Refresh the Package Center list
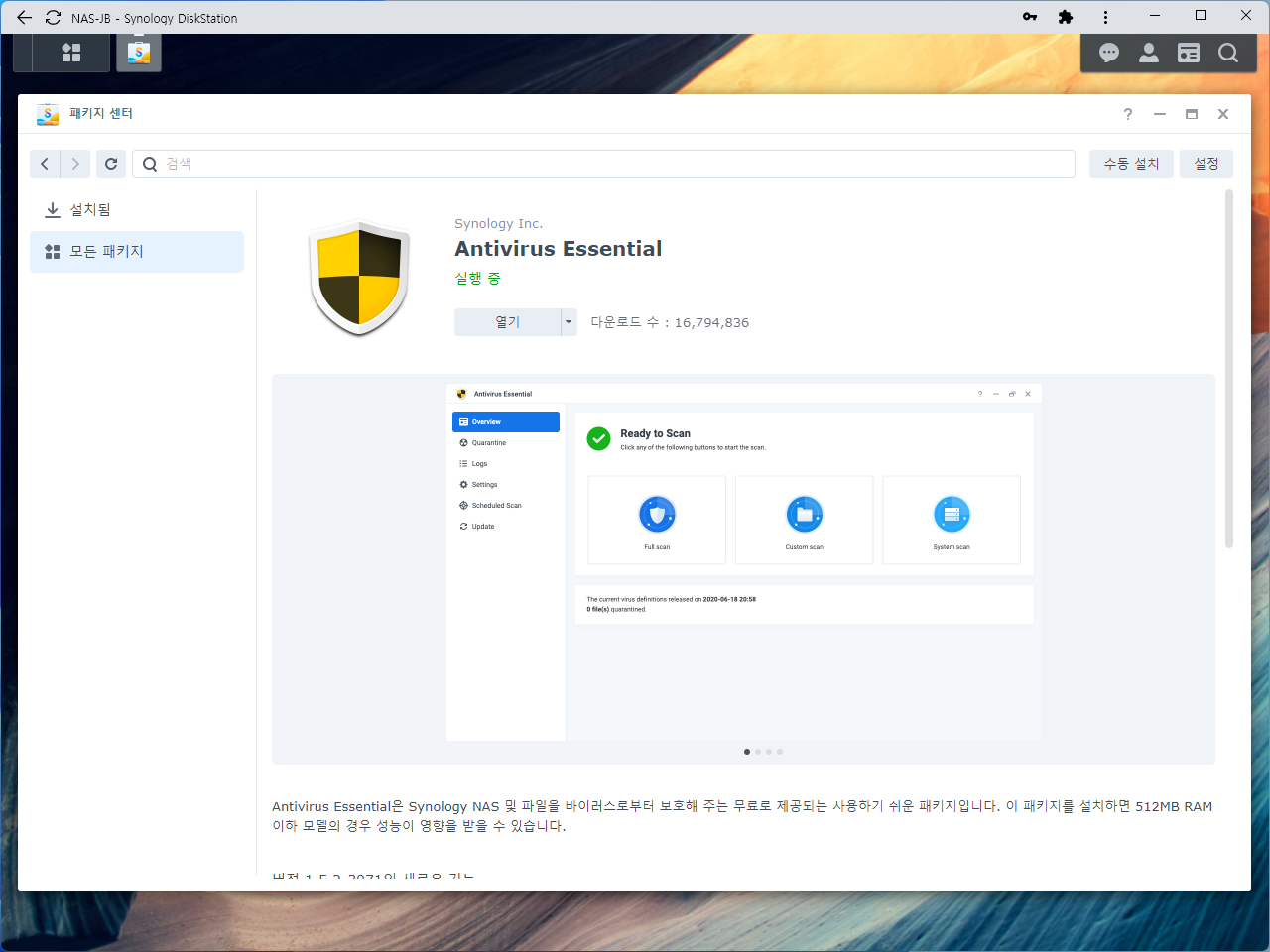 pyautogui.click(x=111, y=164)
